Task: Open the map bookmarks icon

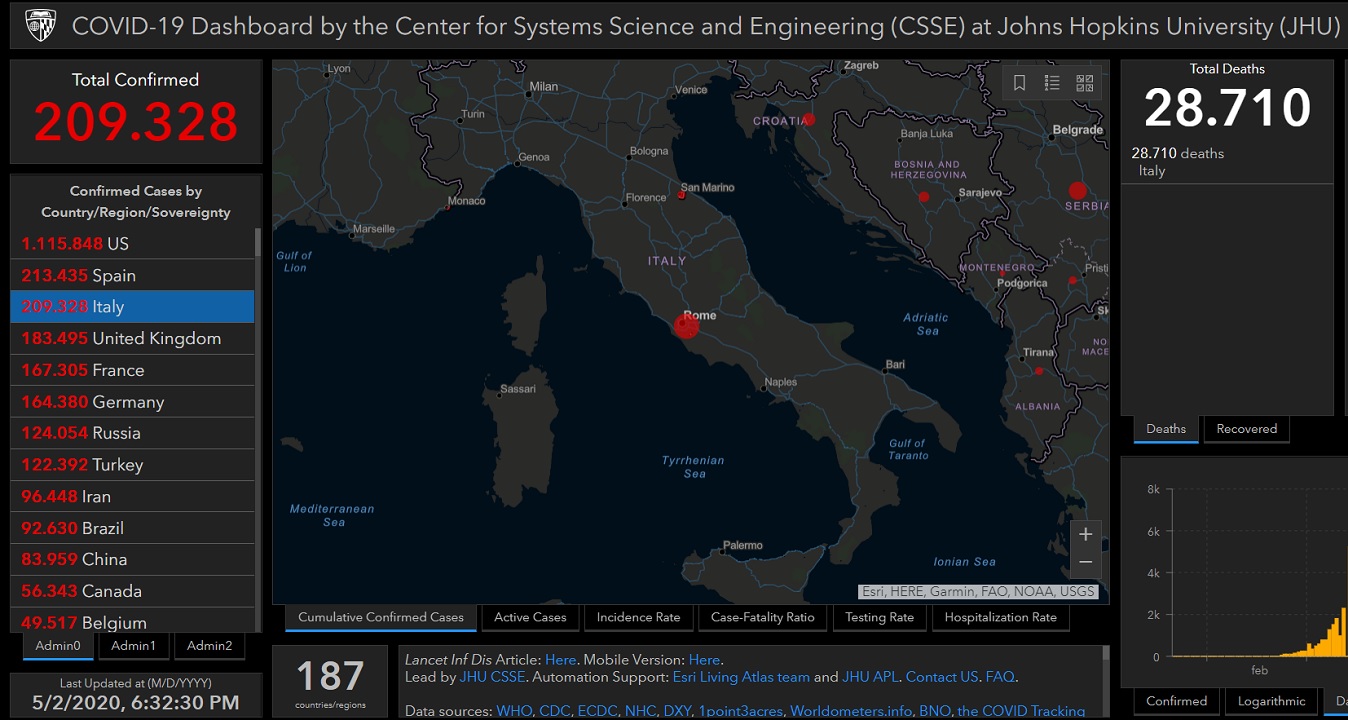Action: click(1019, 83)
